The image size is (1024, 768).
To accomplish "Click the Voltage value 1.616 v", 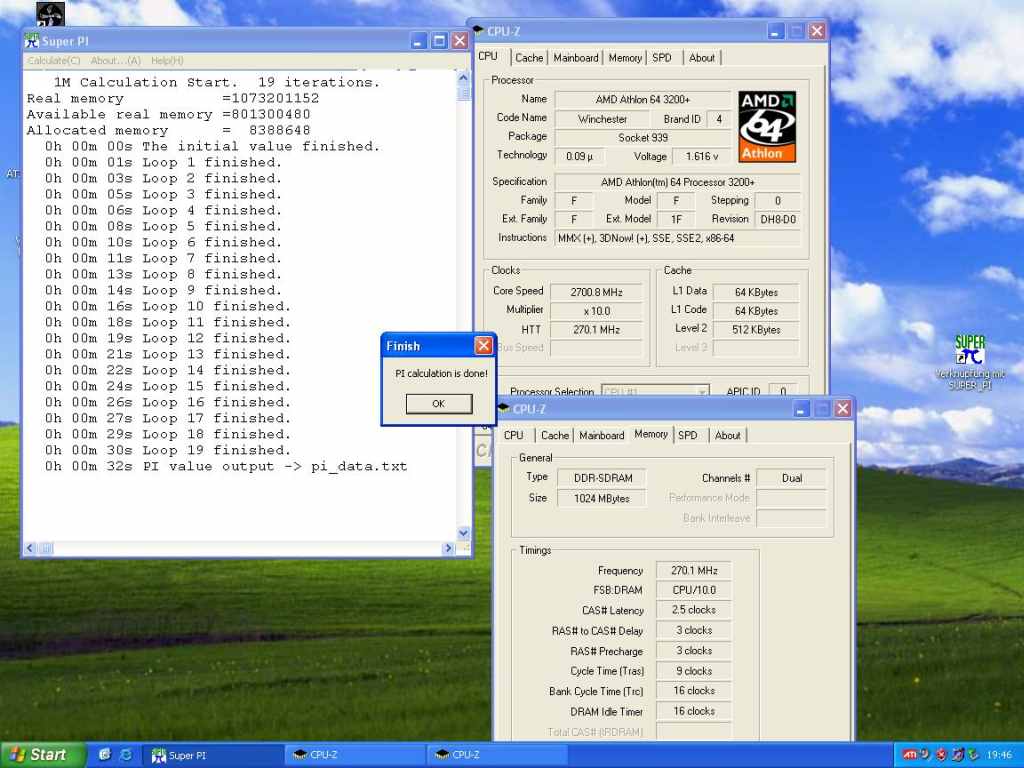I will (x=701, y=157).
